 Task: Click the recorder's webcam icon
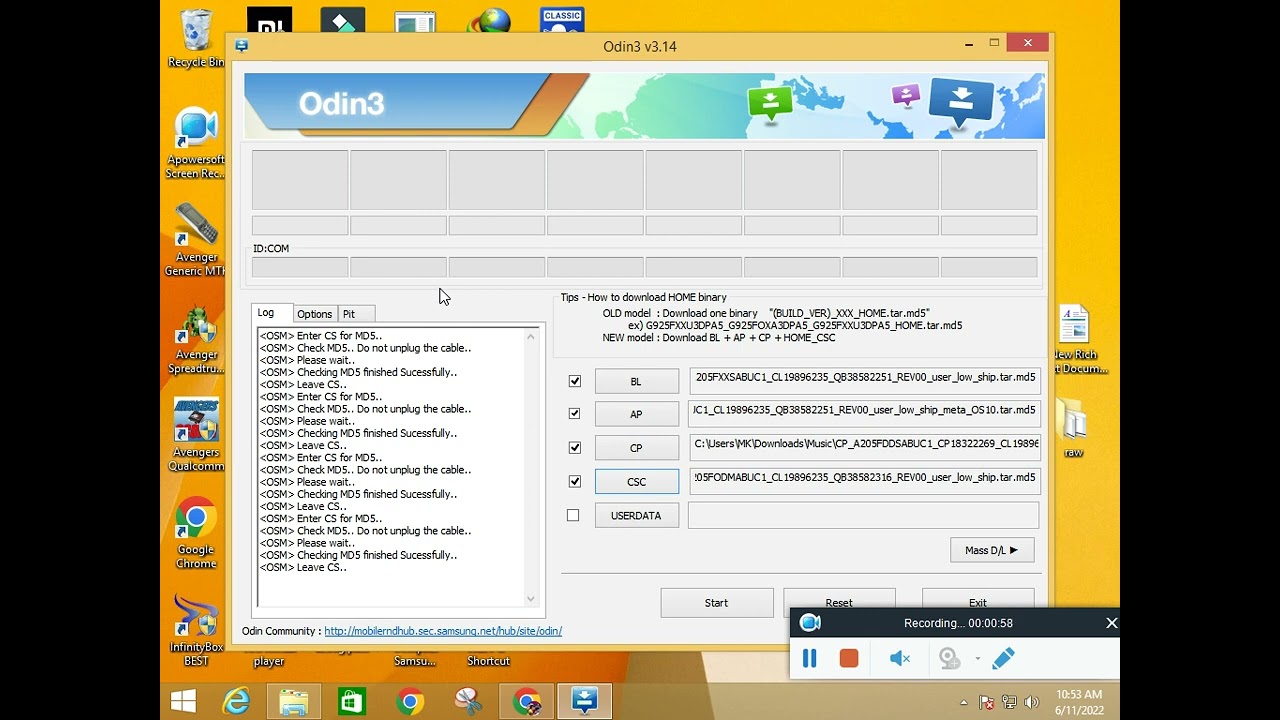point(950,659)
